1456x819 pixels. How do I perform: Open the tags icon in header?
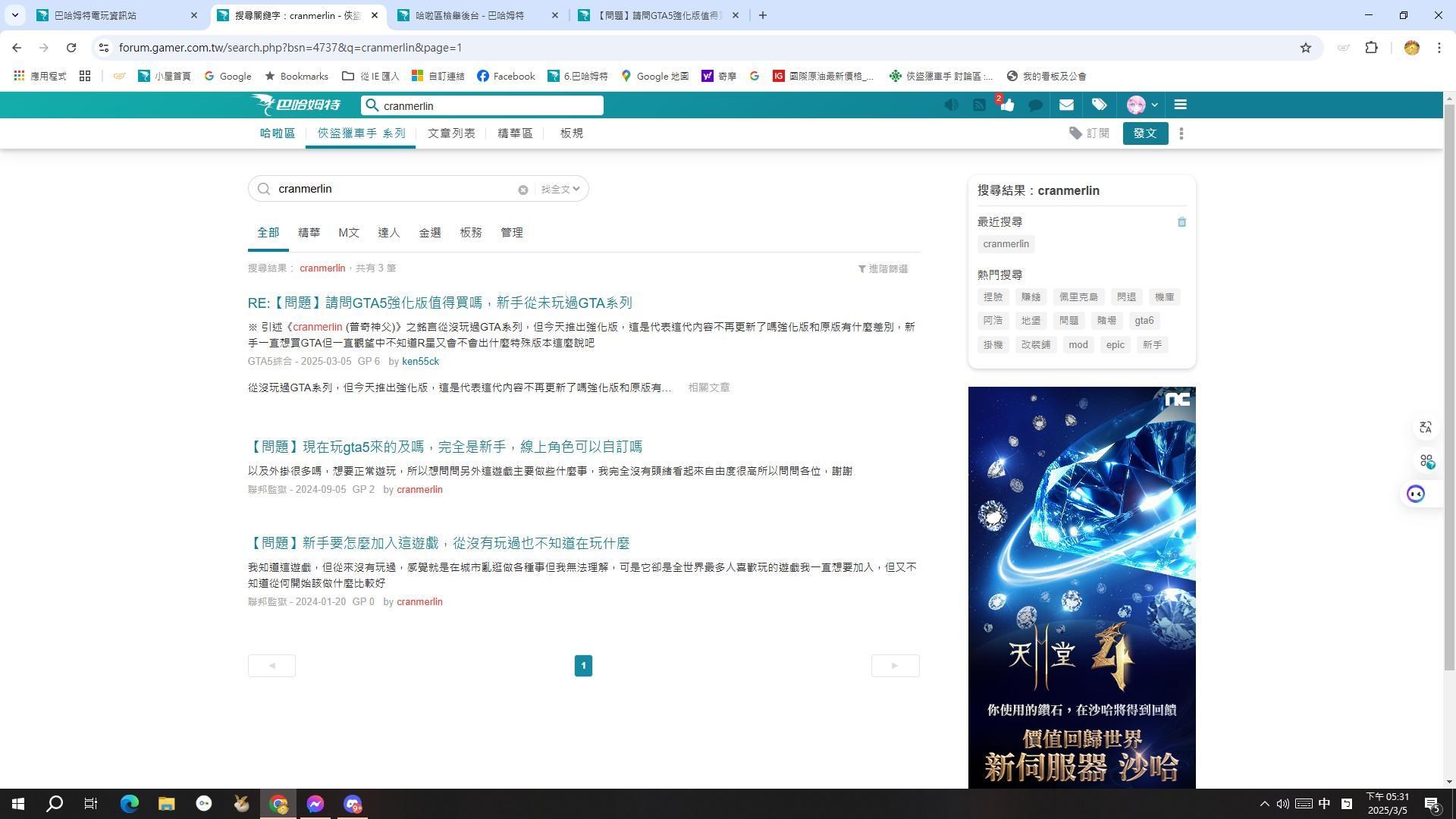coord(1099,105)
